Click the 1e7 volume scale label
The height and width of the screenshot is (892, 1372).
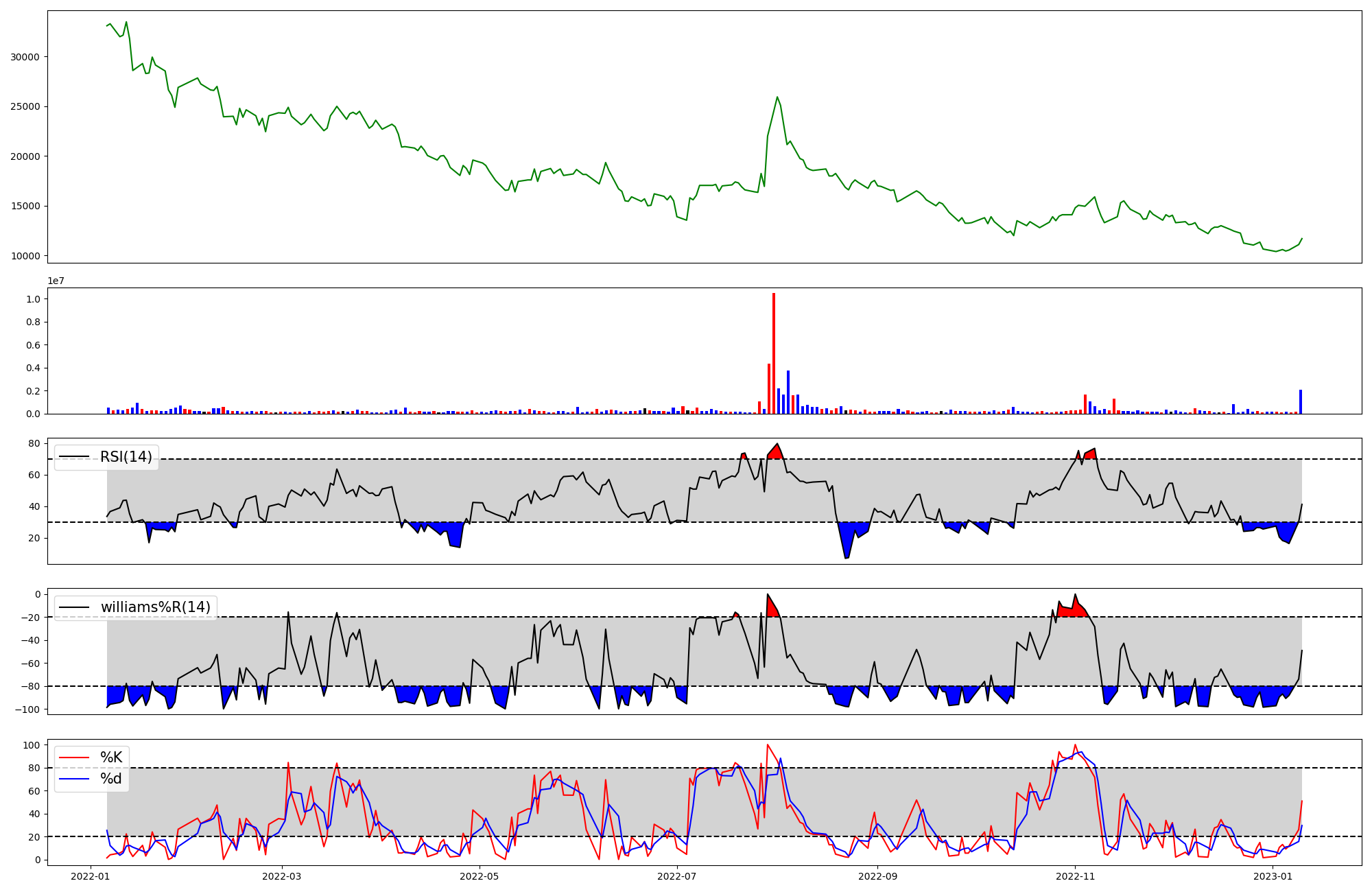(x=56, y=281)
